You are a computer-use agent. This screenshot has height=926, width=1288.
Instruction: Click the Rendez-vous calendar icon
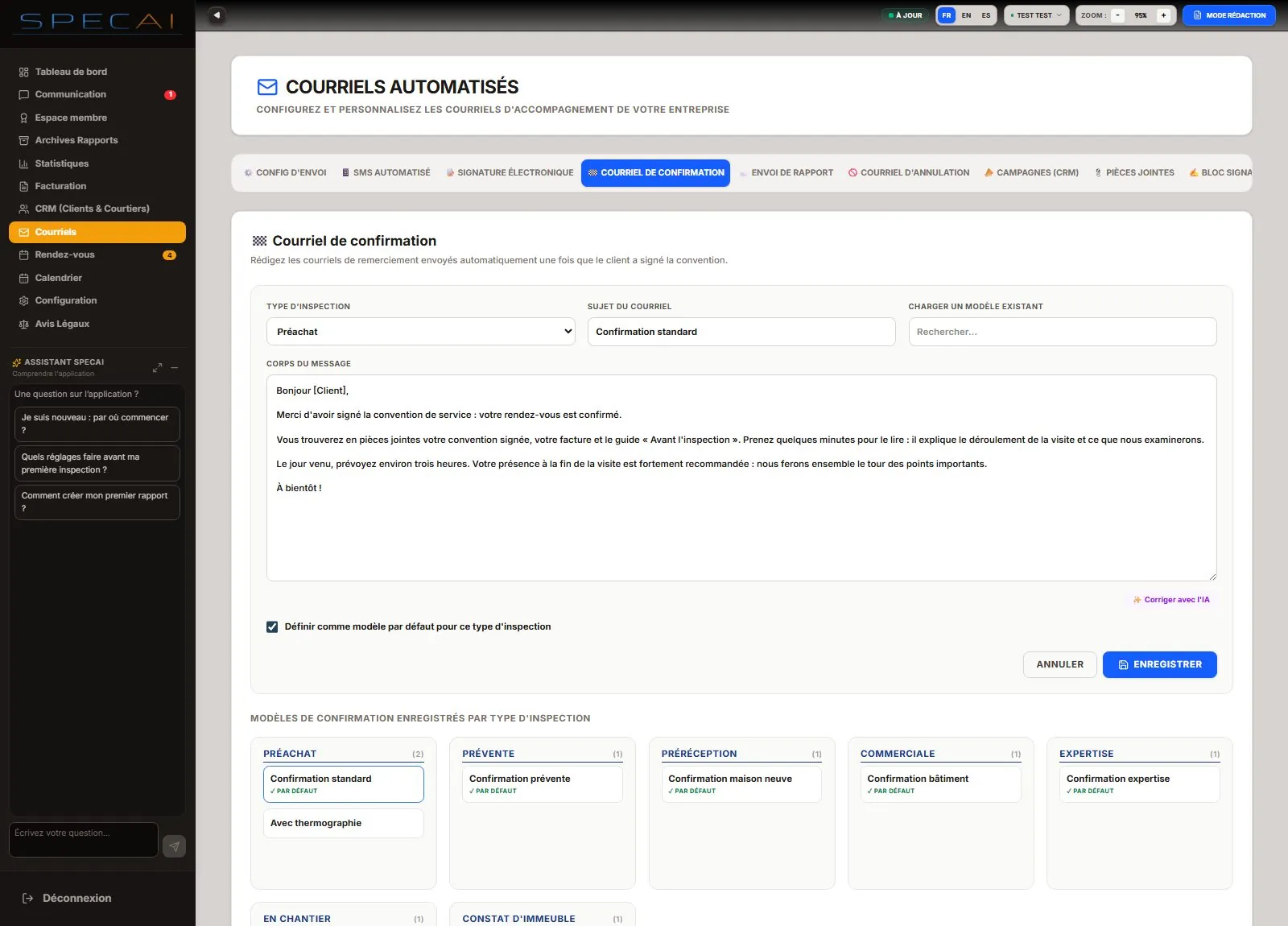pos(23,254)
